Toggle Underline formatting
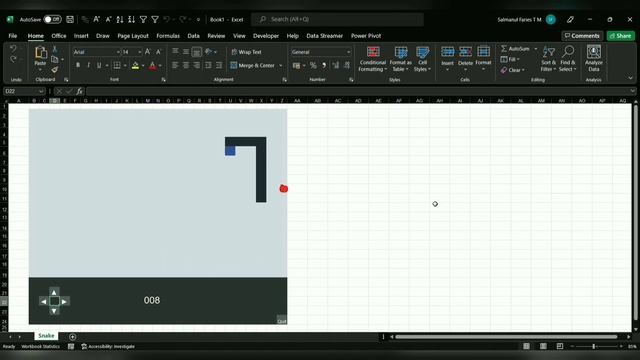Screen dimensions: 640x360 99,65
